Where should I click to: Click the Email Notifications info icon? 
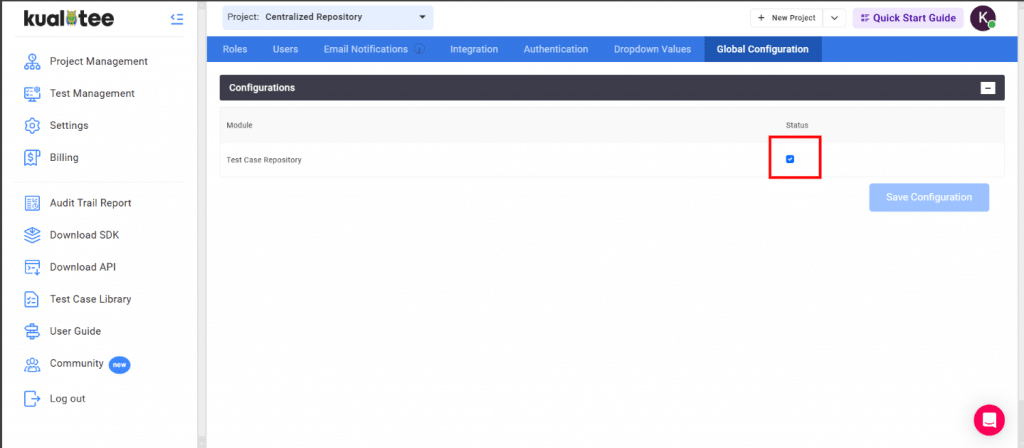click(419, 49)
